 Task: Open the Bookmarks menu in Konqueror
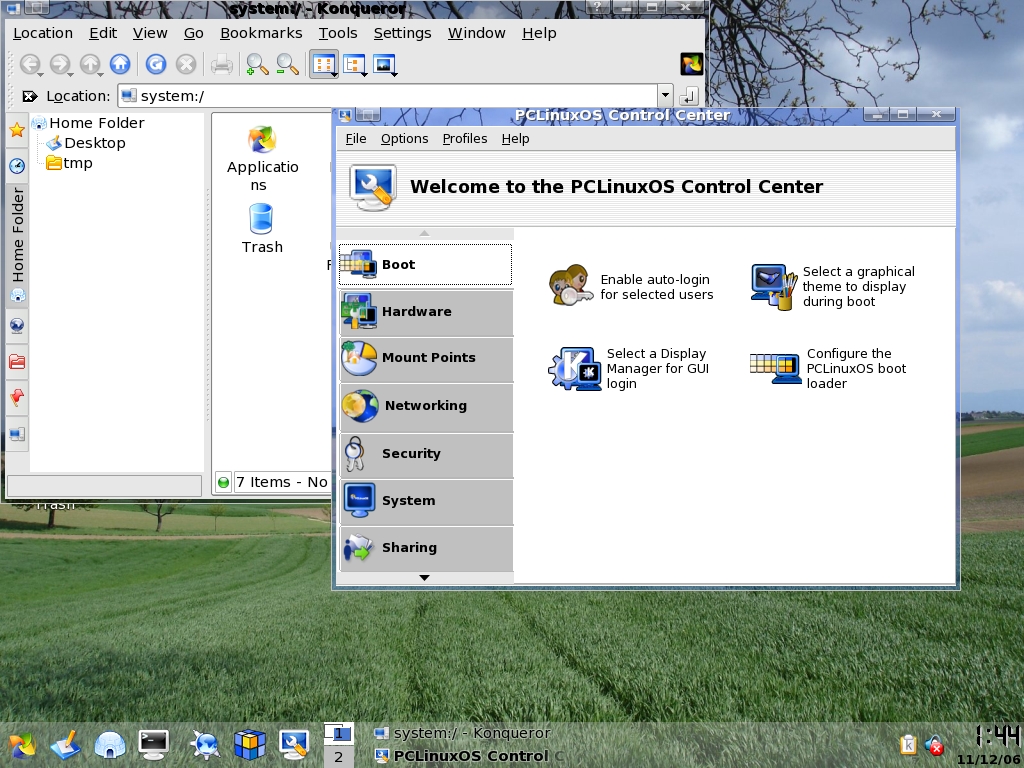pos(261,33)
